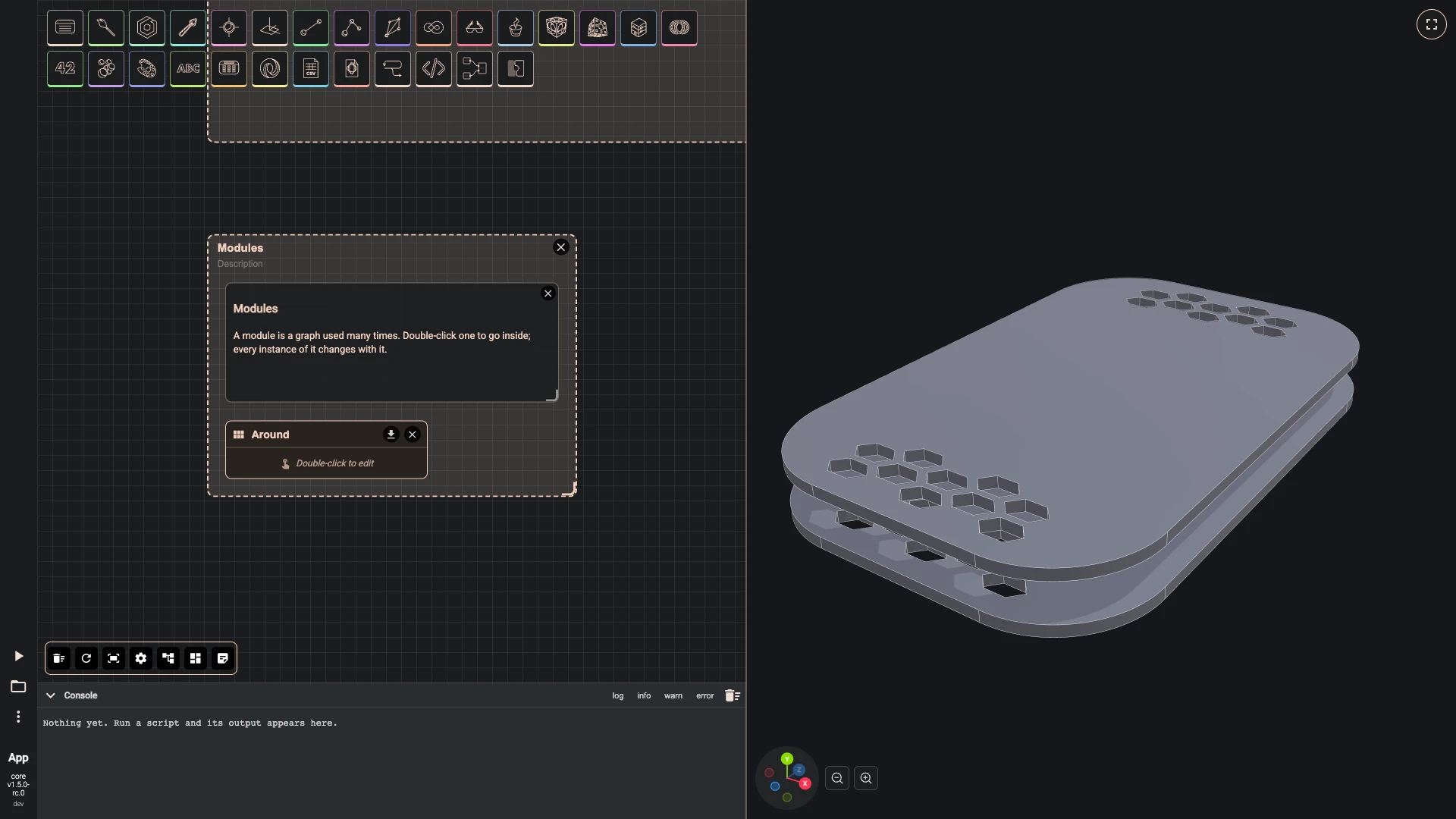Clear canvas with trash-list toolbar button
The image size is (1456, 819).
point(59,658)
